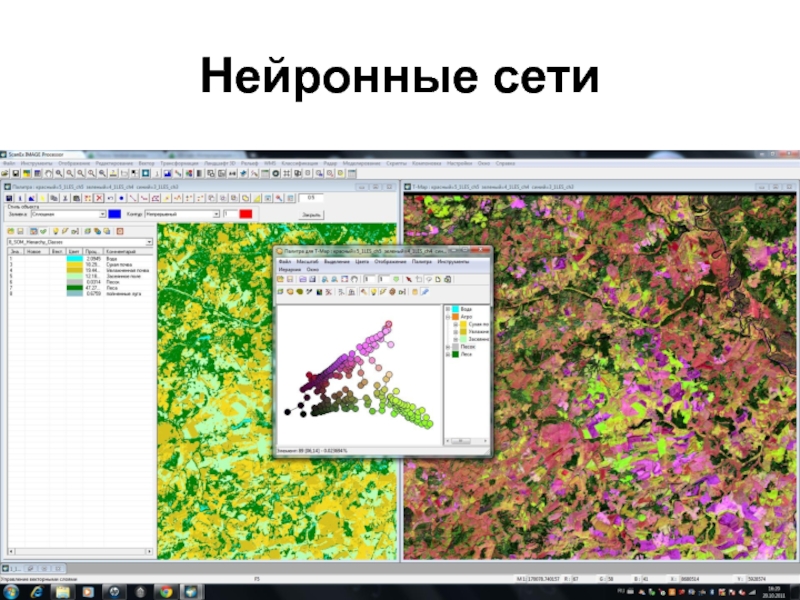Click the red contour color swatch
The image size is (800, 600).
pos(245,214)
